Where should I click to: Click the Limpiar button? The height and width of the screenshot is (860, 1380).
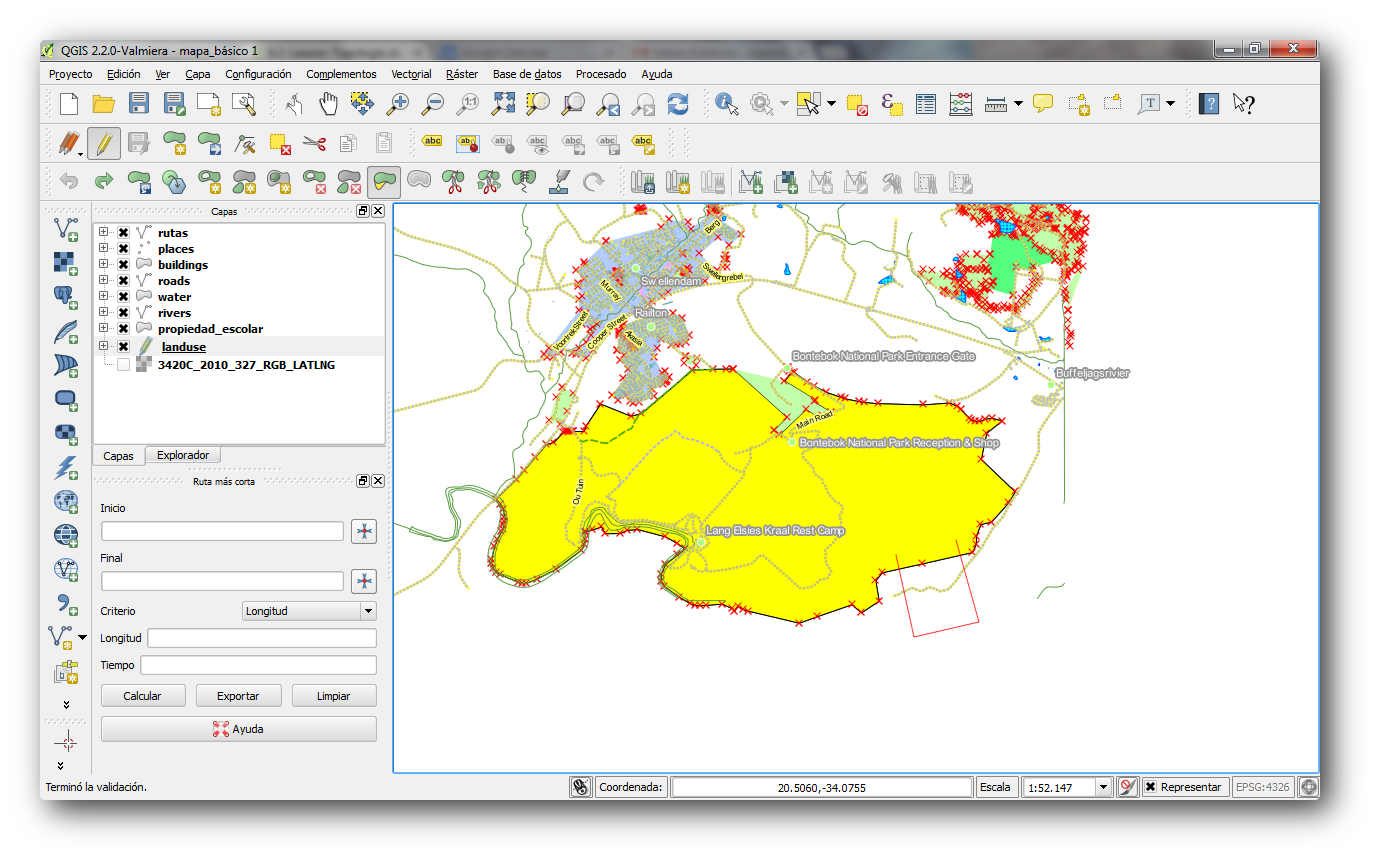click(333, 696)
